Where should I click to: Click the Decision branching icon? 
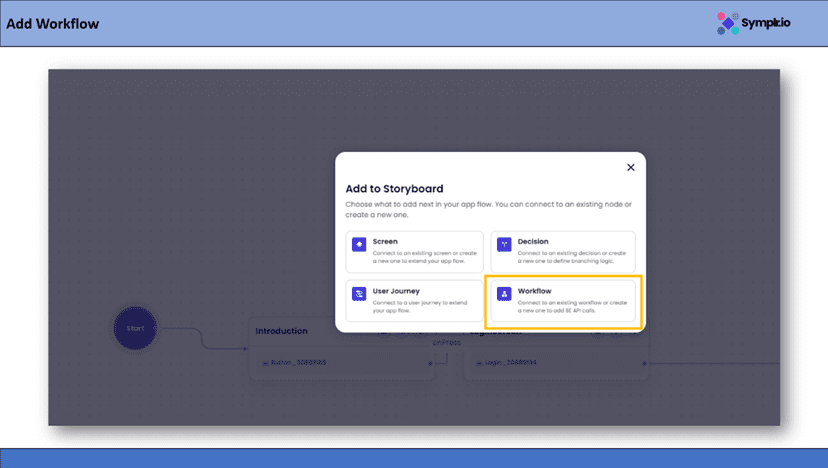tap(504, 245)
